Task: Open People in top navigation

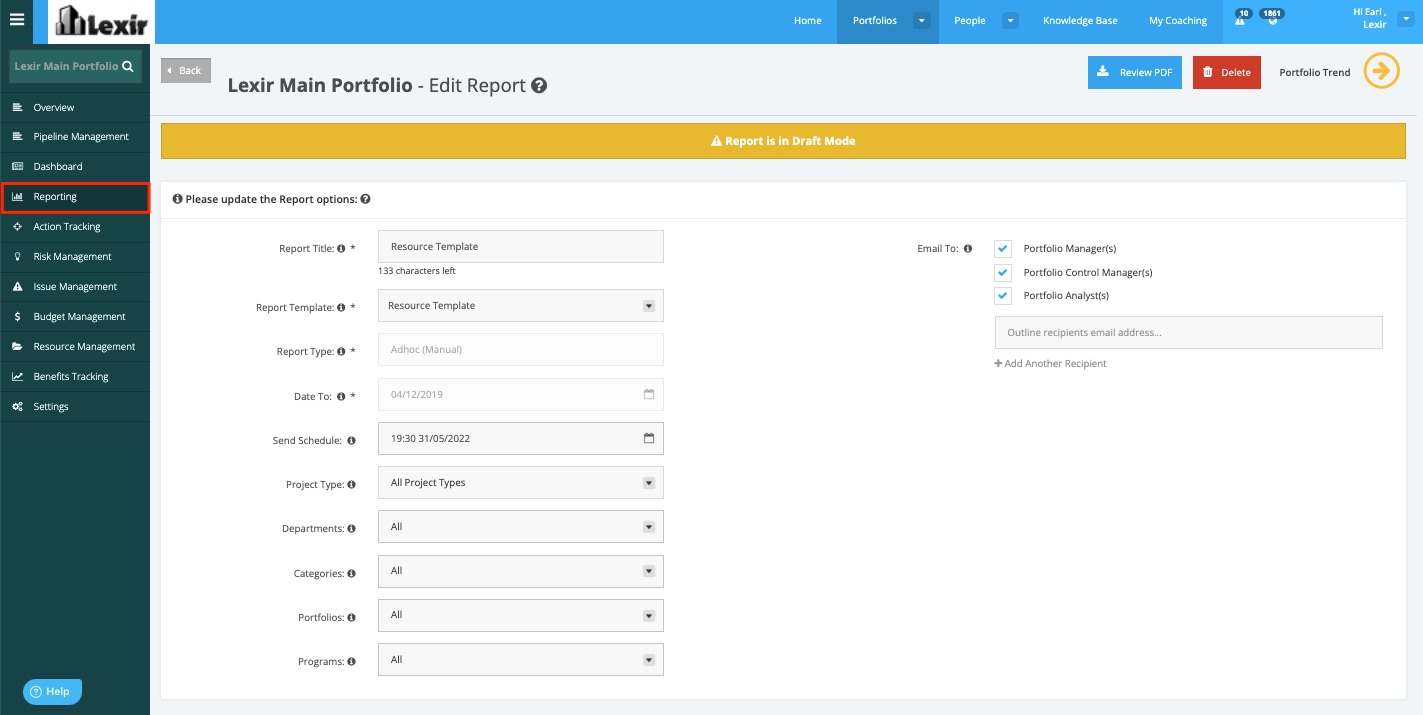Action: click(x=969, y=21)
